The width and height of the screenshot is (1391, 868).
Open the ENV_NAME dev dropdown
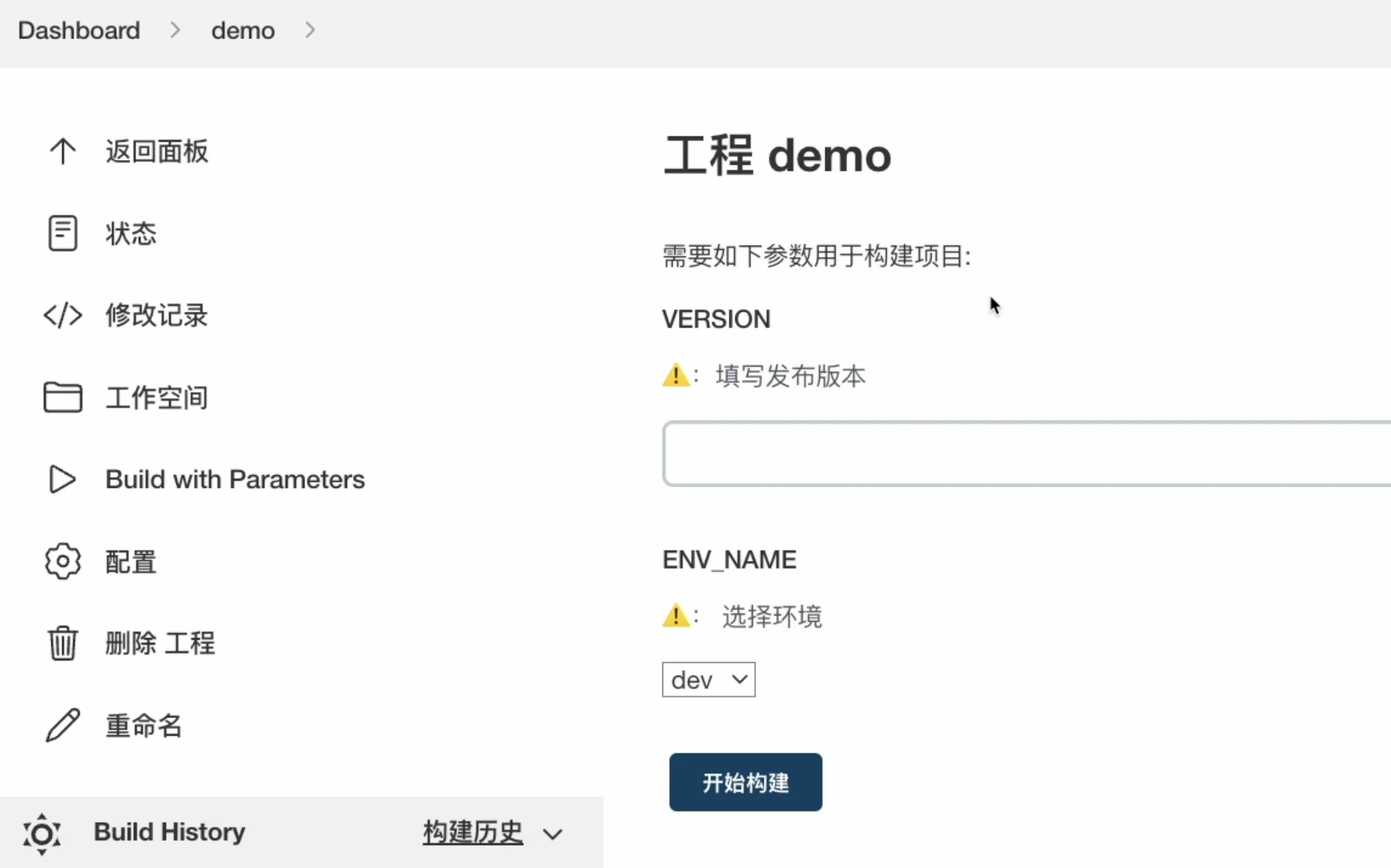click(708, 680)
